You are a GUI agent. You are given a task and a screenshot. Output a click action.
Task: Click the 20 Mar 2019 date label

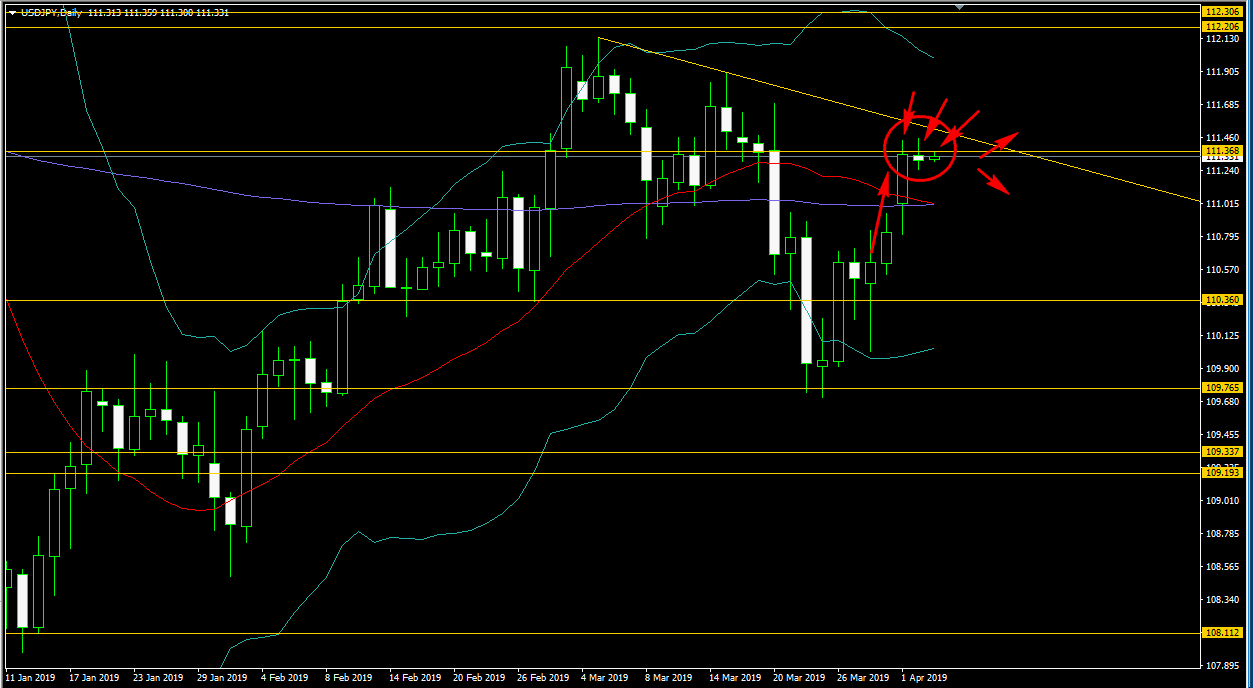tap(798, 678)
